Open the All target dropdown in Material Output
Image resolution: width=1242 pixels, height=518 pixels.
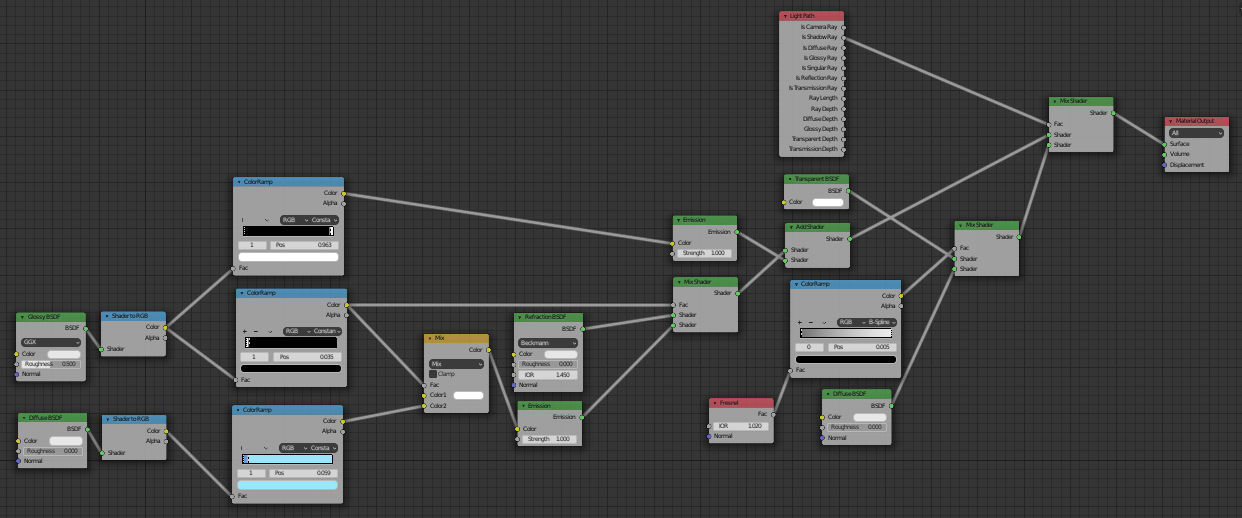click(x=1196, y=132)
